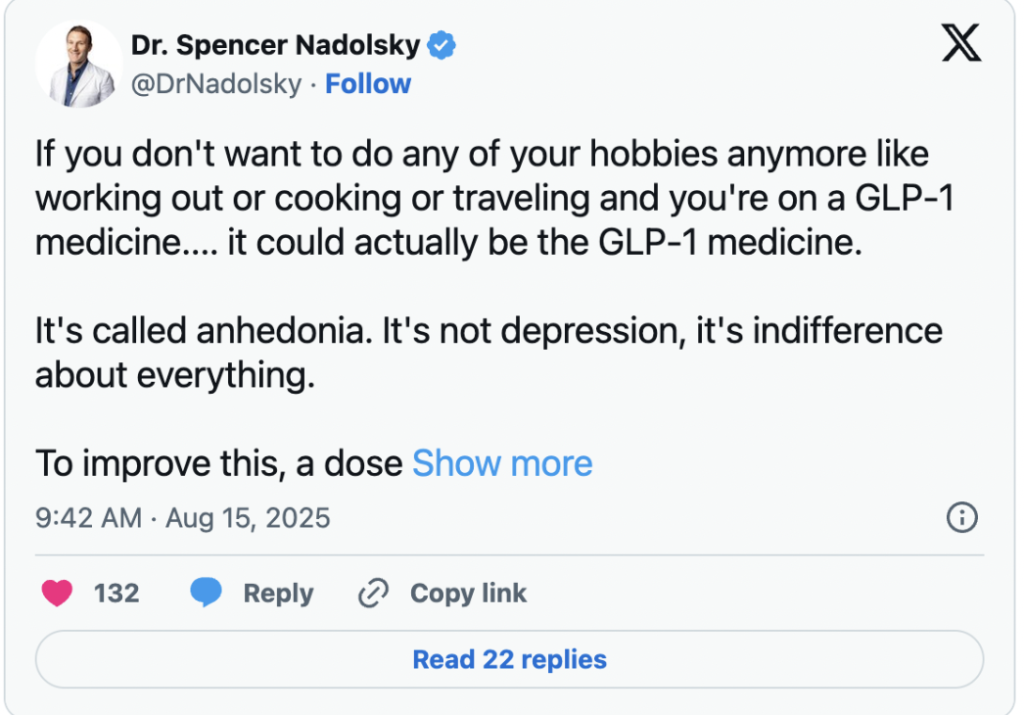Click the X logo icon
The image size is (1024, 715).
click(x=961, y=44)
